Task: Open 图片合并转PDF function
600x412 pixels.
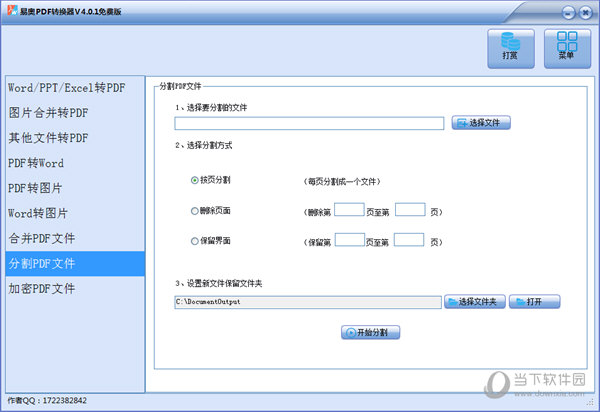Action: tap(75, 113)
